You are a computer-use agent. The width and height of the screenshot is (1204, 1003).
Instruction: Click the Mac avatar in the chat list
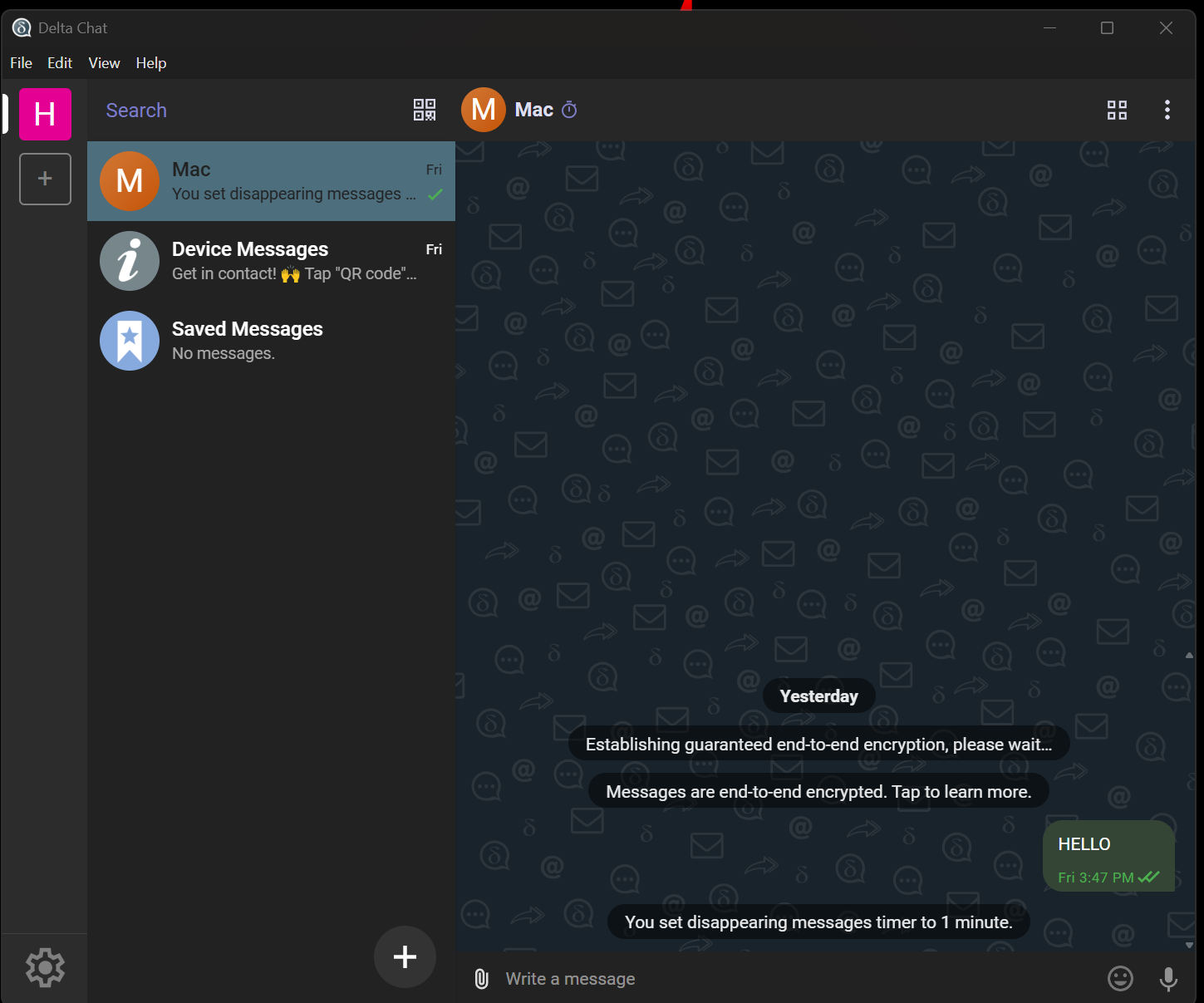click(130, 181)
